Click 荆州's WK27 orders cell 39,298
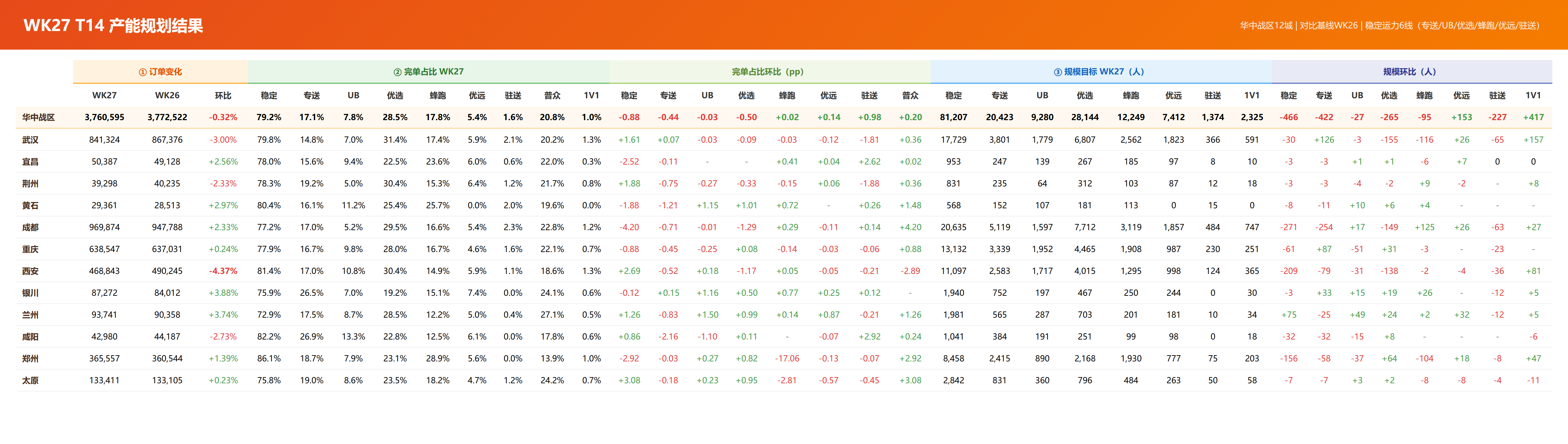The image size is (1568, 444). click(x=105, y=184)
